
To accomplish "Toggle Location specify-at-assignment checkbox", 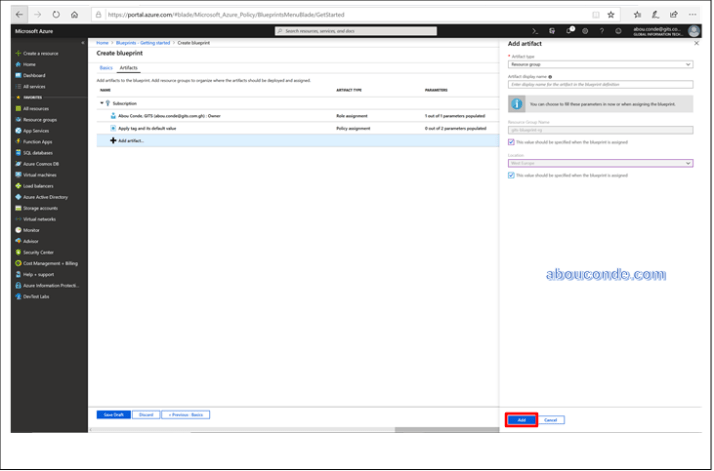I will (511, 175).
